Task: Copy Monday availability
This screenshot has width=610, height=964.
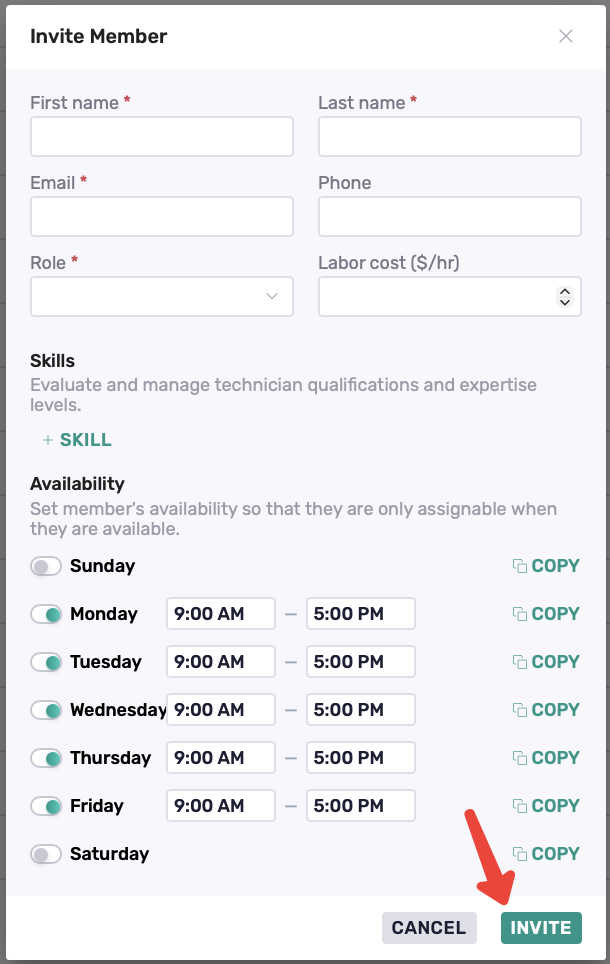Action: pyautogui.click(x=546, y=614)
